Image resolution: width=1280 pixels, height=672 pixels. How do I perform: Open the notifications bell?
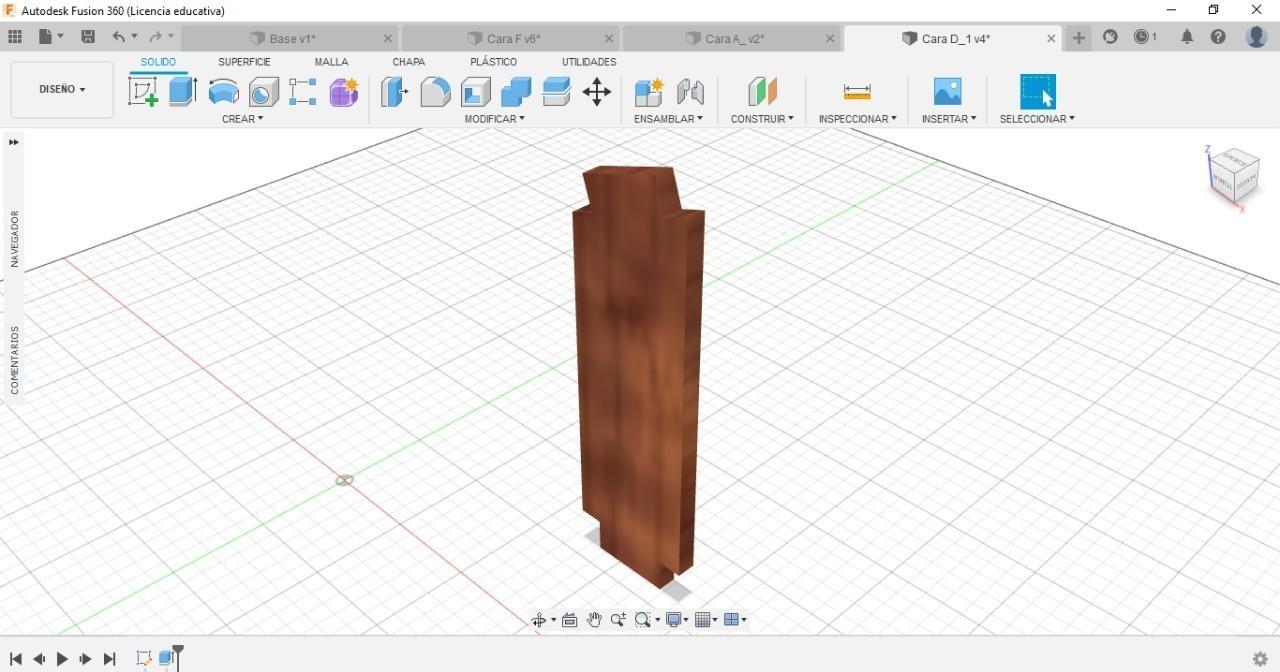(x=1187, y=37)
